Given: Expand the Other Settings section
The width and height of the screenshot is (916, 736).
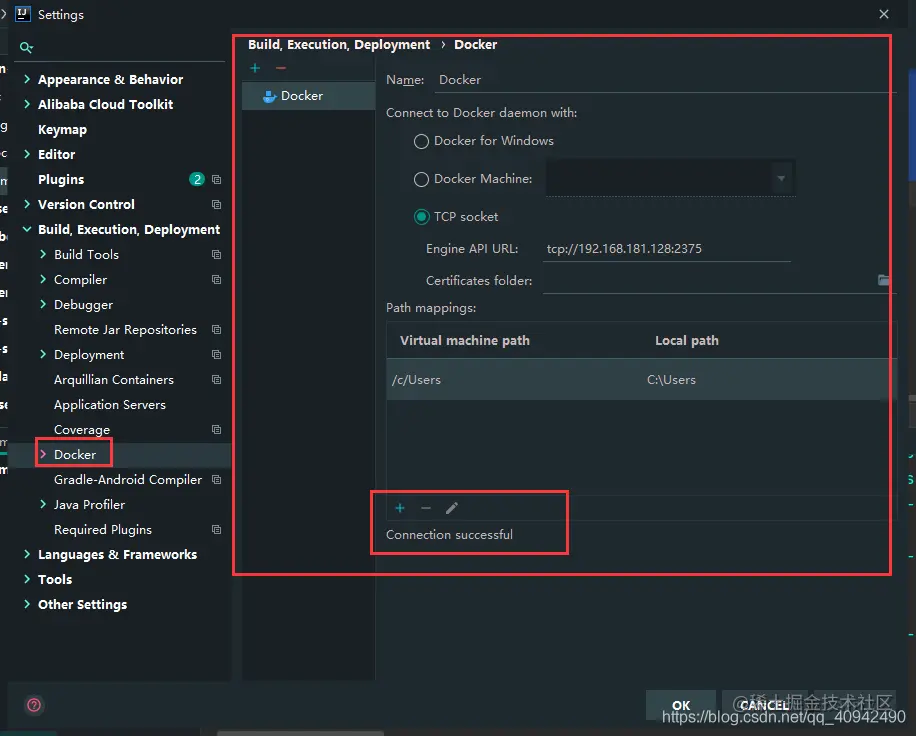Looking at the screenshot, I should tap(27, 604).
